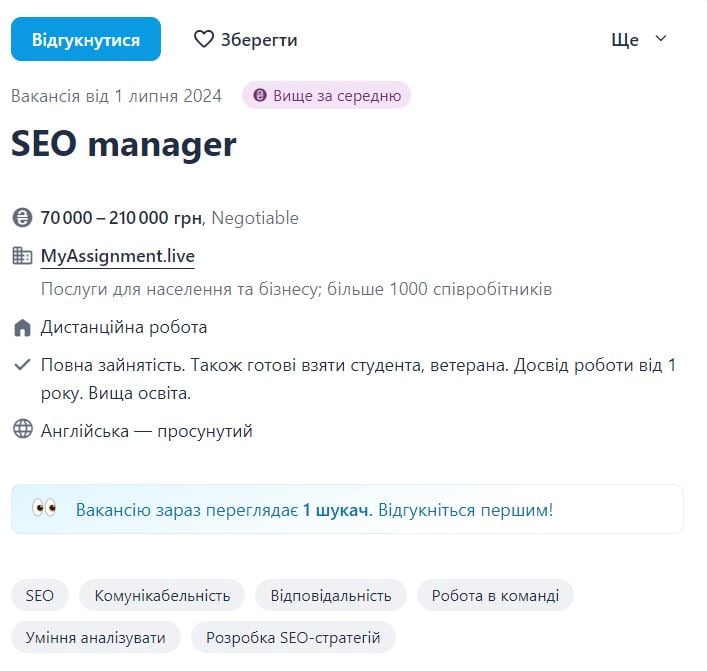Click the Зберегти save label
Viewport: 707px width, 671px height.
(259, 40)
